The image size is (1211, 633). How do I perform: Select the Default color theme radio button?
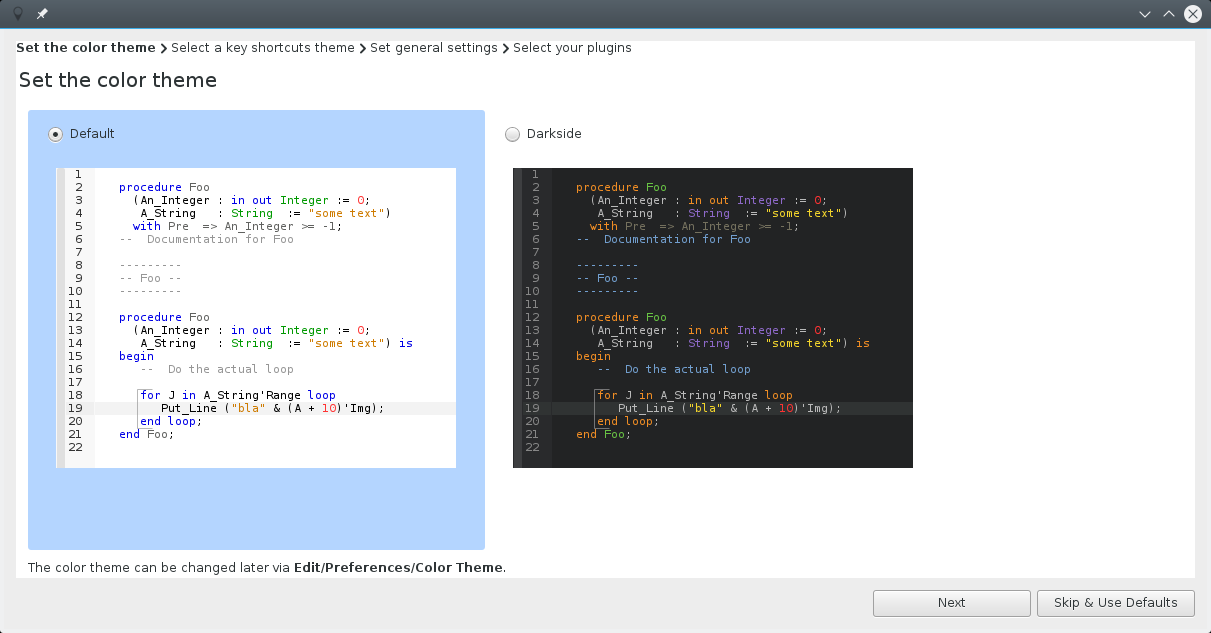[56, 134]
